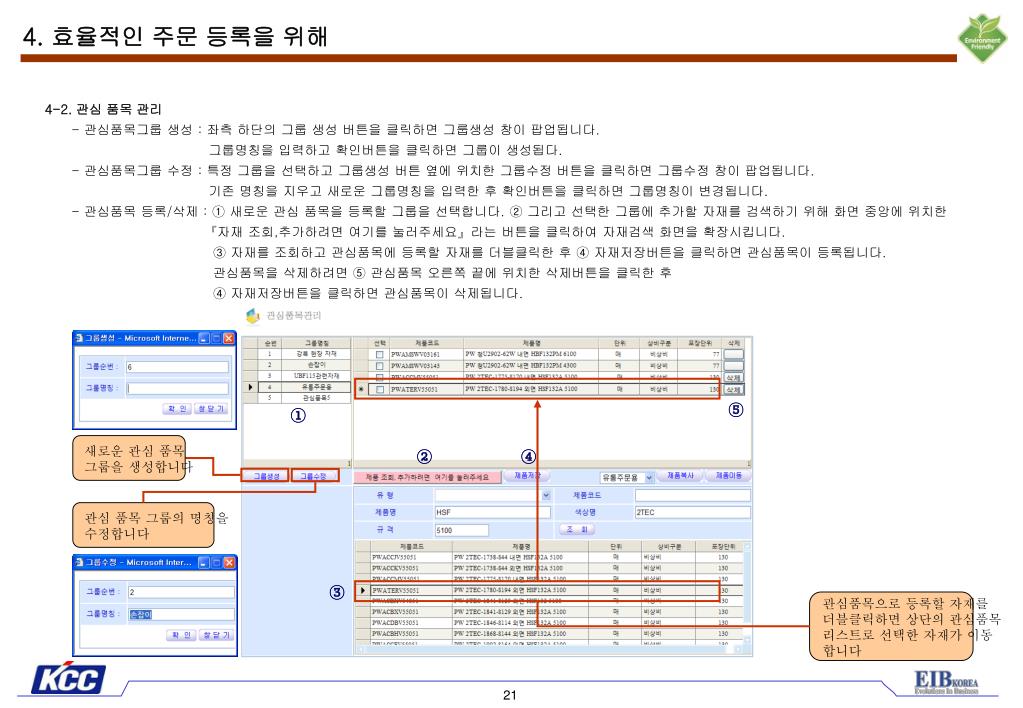The image size is (1023, 708).
Task: Select group row UBF115관련자재
Action: (x=297, y=376)
